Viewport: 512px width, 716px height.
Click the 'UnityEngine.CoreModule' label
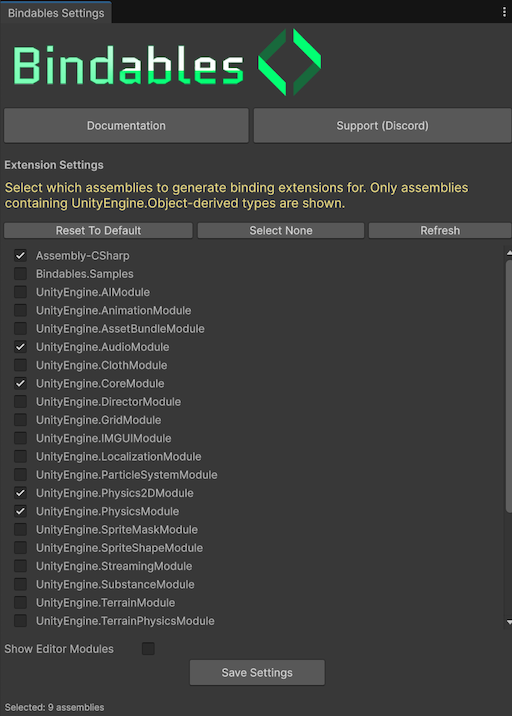[x=100, y=384]
